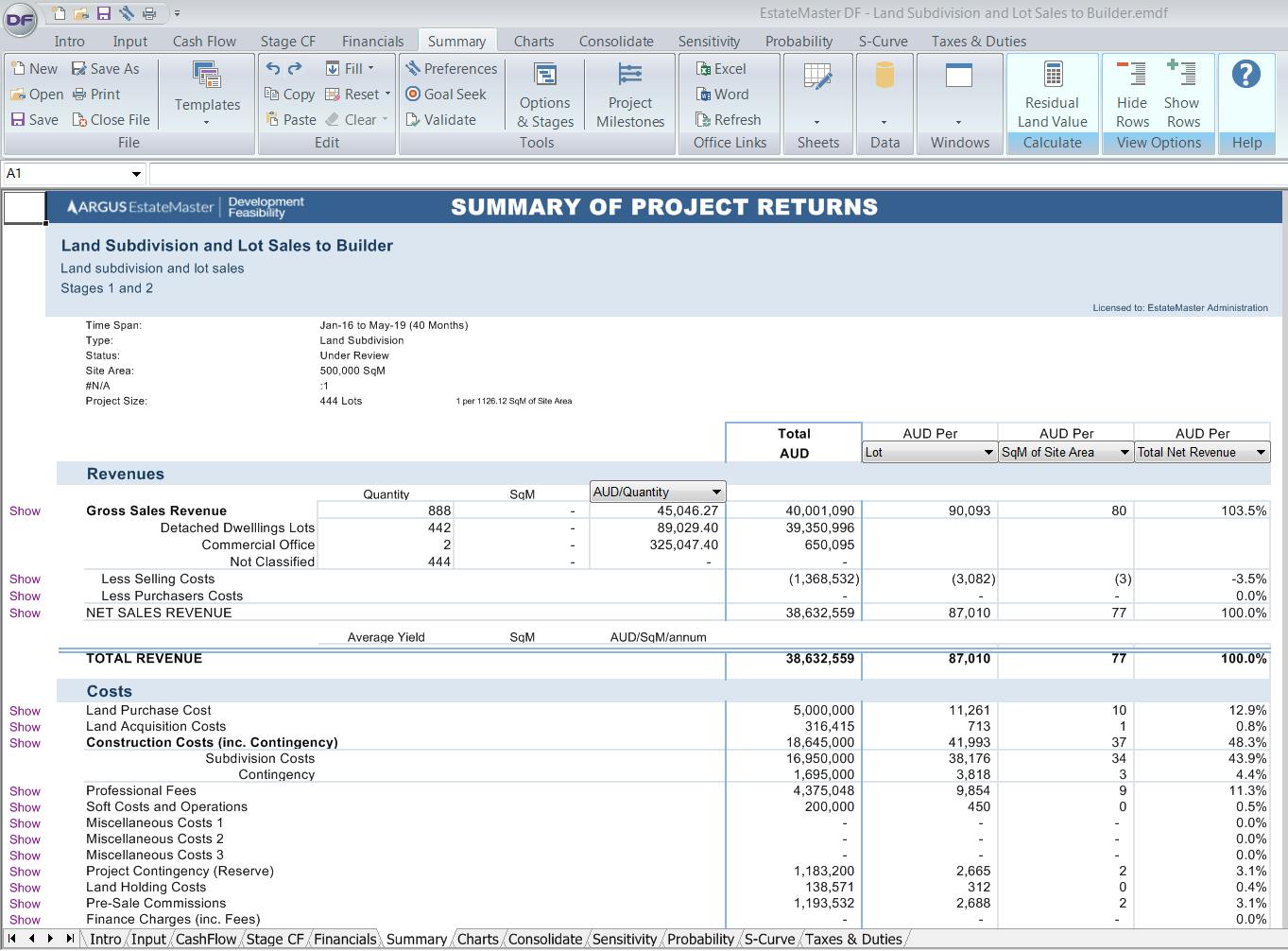This screenshot has height=951, width=1288.
Task: Open the Sensitivity sheet tab
Action: (623, 939)
